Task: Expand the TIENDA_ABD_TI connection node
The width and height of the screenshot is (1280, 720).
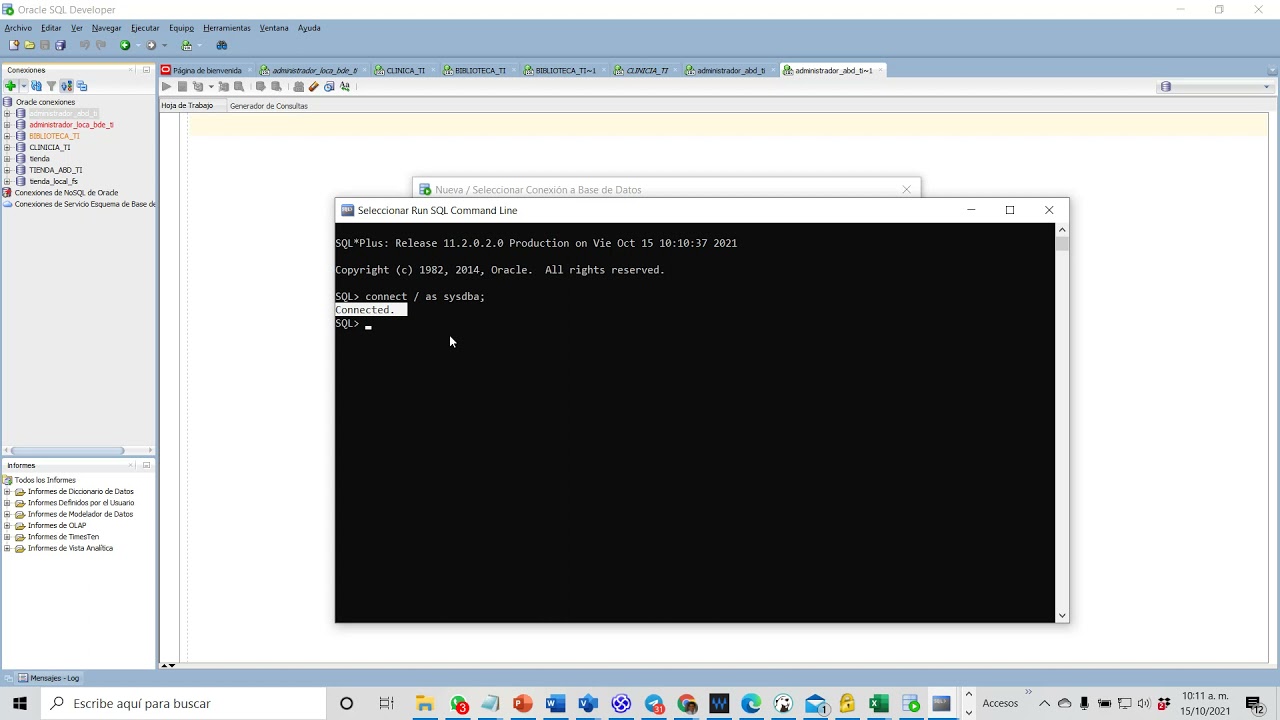Action: pyautogui.click(x=7, y=170)
